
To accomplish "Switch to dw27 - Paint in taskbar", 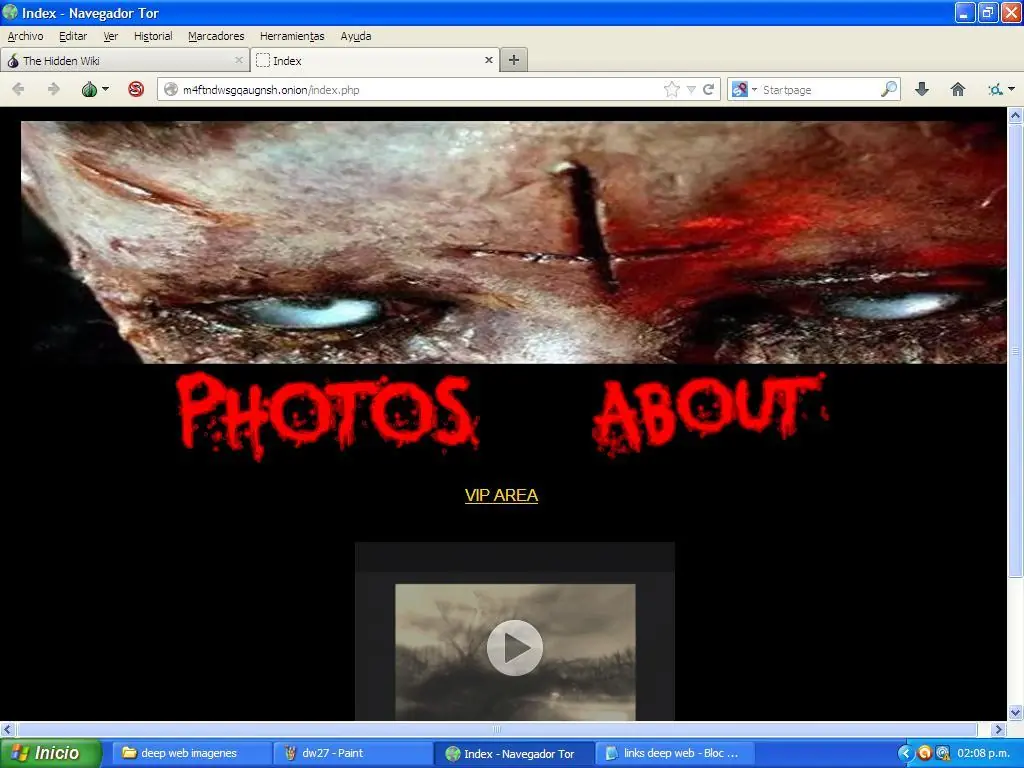I will tap(355, 753).
